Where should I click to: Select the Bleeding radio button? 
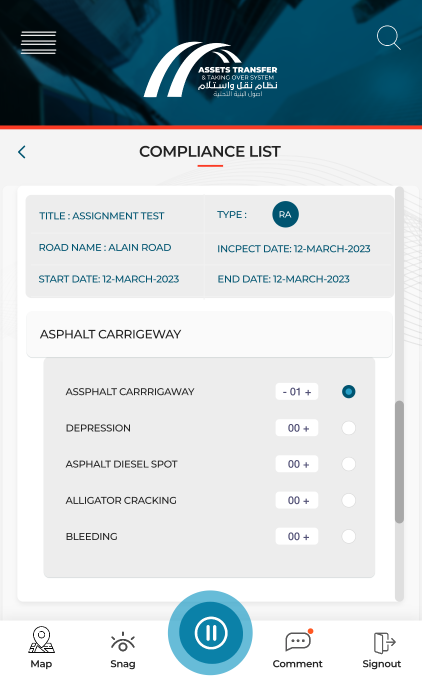tap(348, 537)
